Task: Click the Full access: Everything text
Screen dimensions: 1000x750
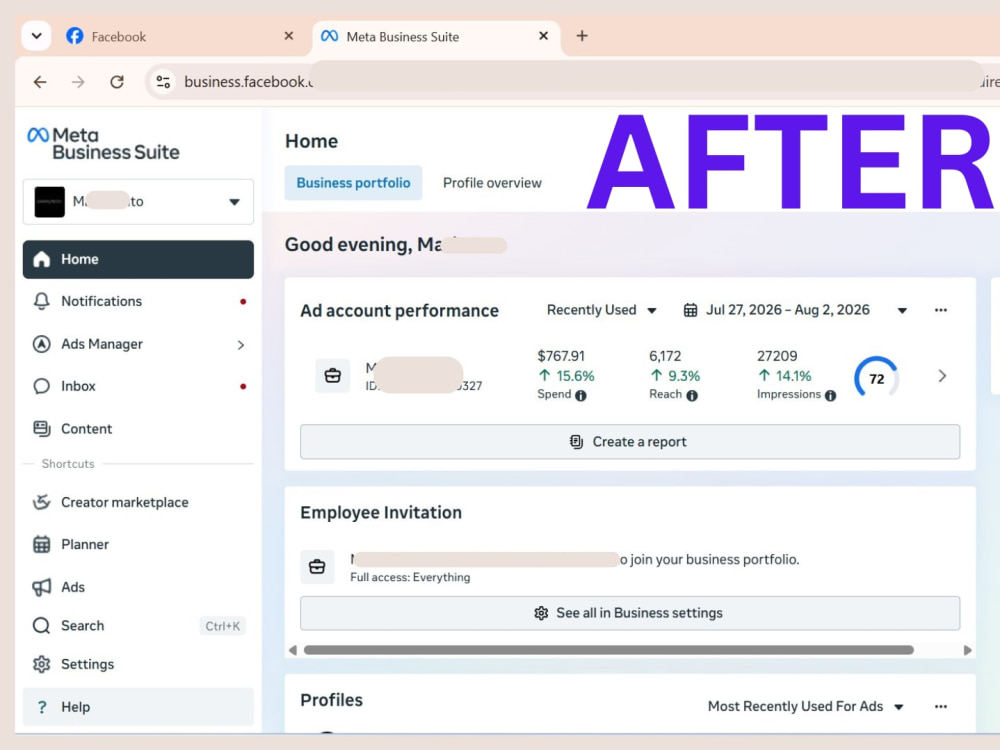Action: 410,577
